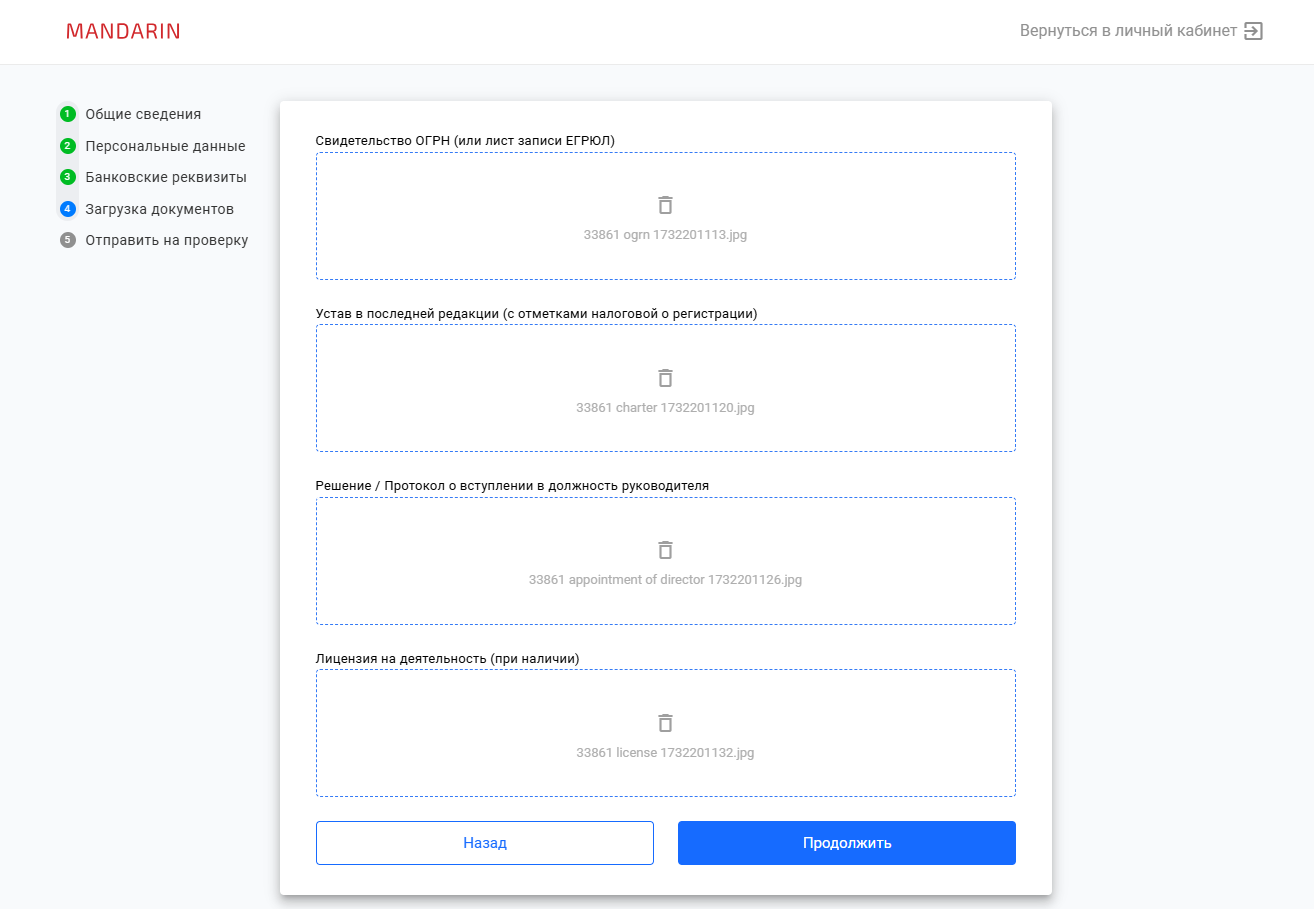Open the Персональные данные step
1314x909 pixels.
165,146
